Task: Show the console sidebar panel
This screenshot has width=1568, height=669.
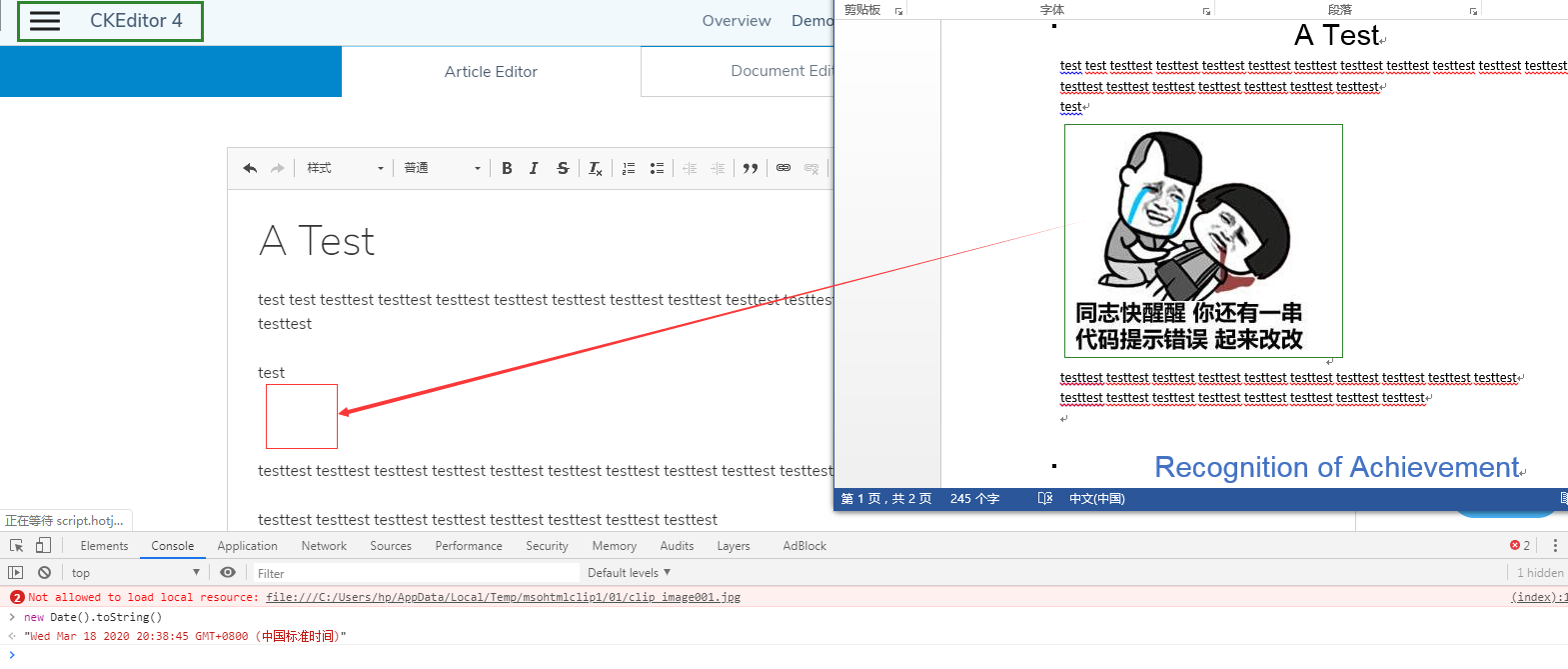Action: (x=15, y=573)
